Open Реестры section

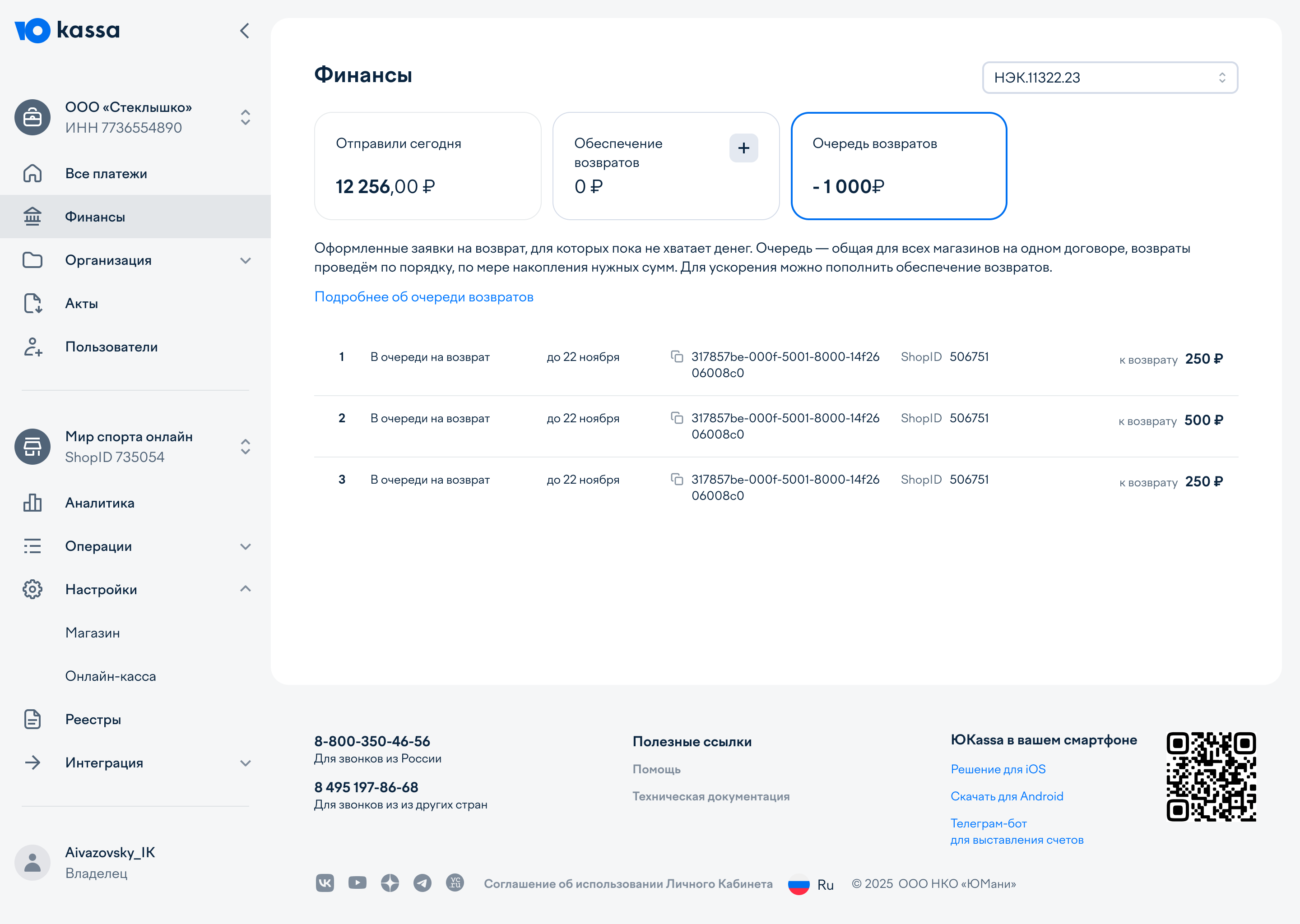pos(135,719)
